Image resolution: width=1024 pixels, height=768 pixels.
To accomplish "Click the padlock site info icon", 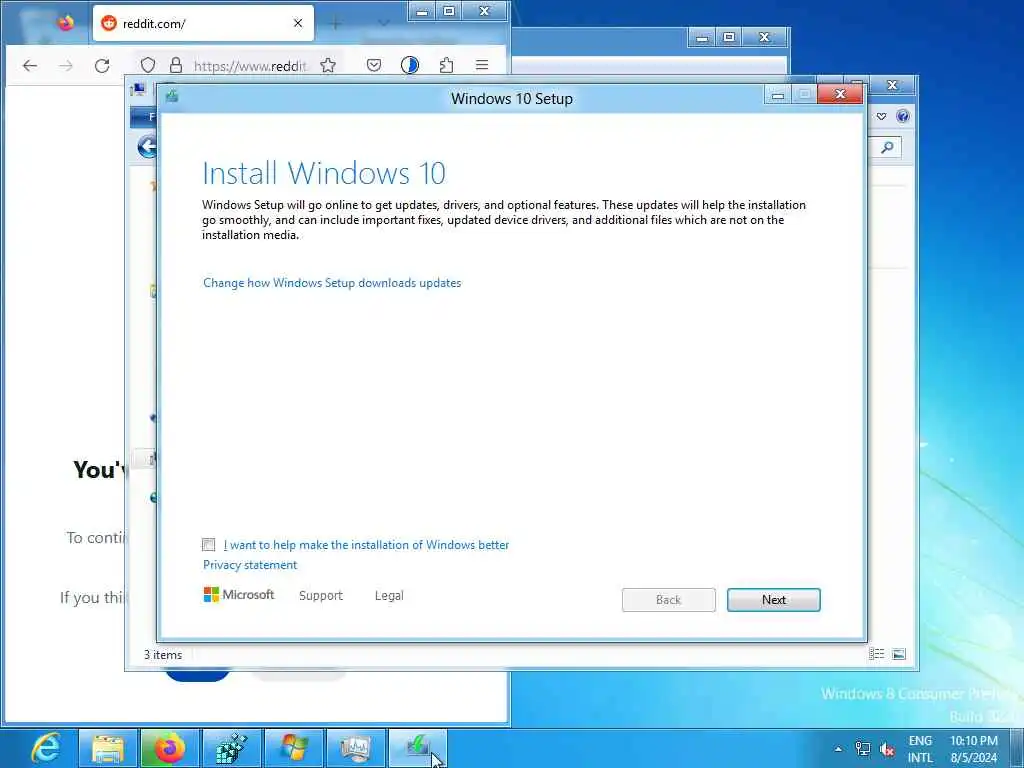I will [176, 65].
